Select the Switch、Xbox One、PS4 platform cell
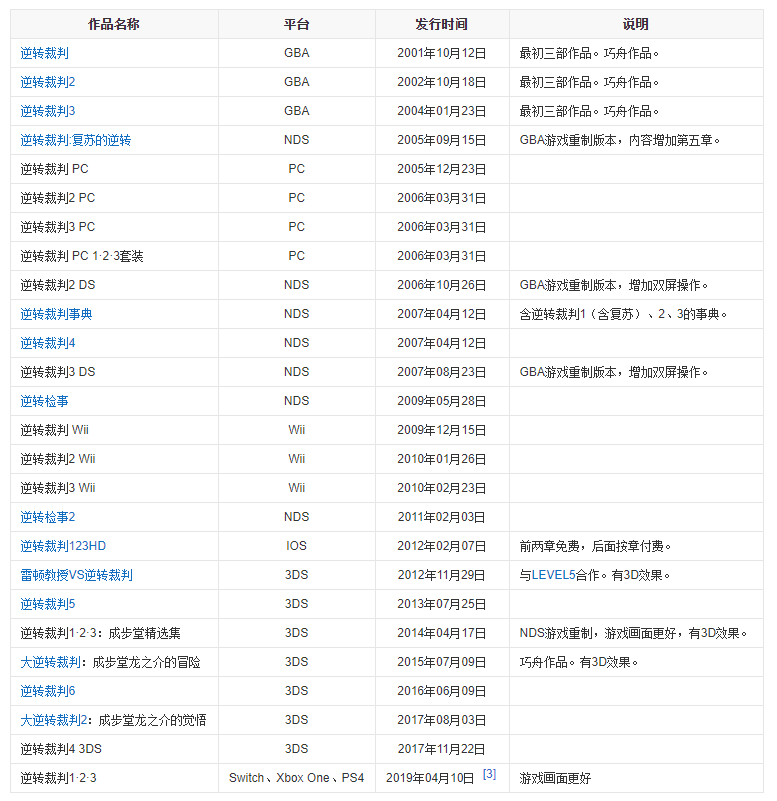The height and width of the screenshot is (801, 777). point(297,778)
